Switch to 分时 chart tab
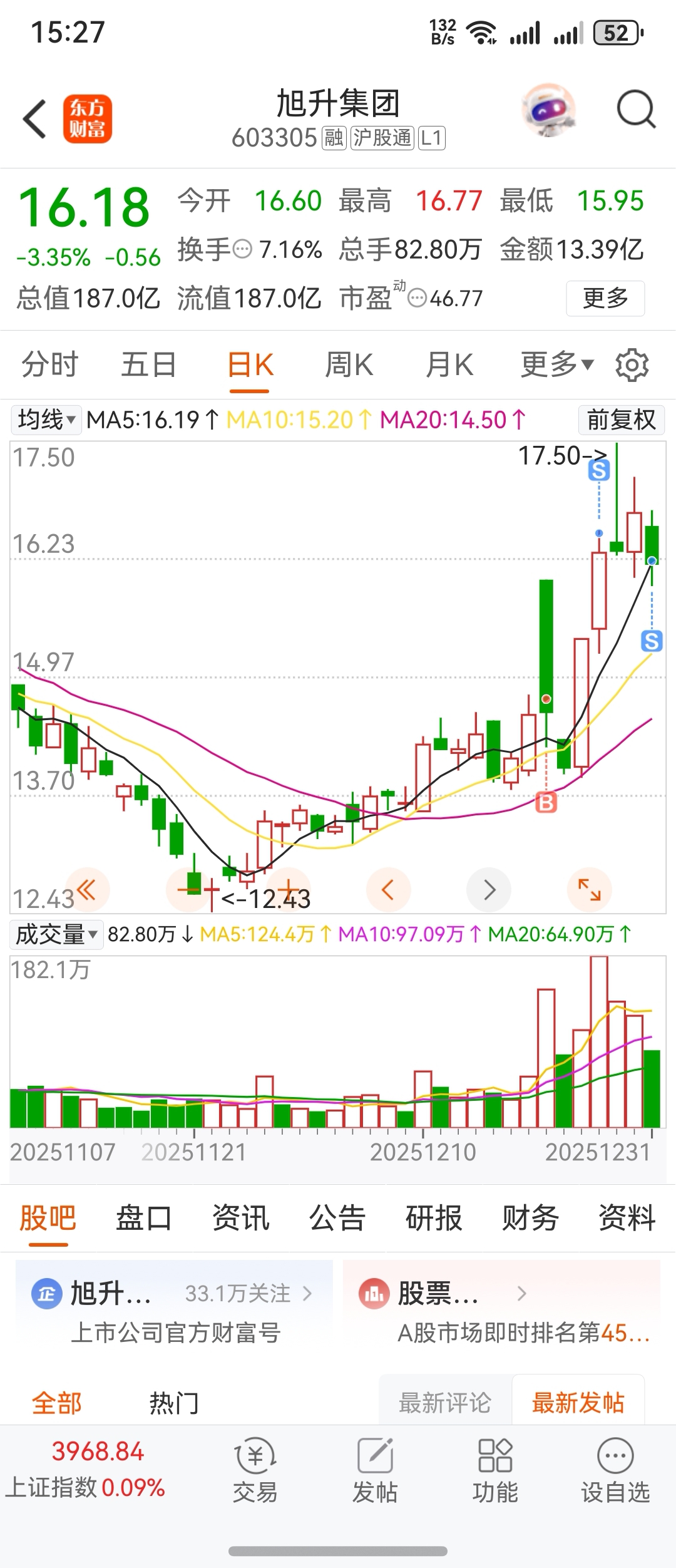This screenshot has height=1568, width=676. pos(50,364)
